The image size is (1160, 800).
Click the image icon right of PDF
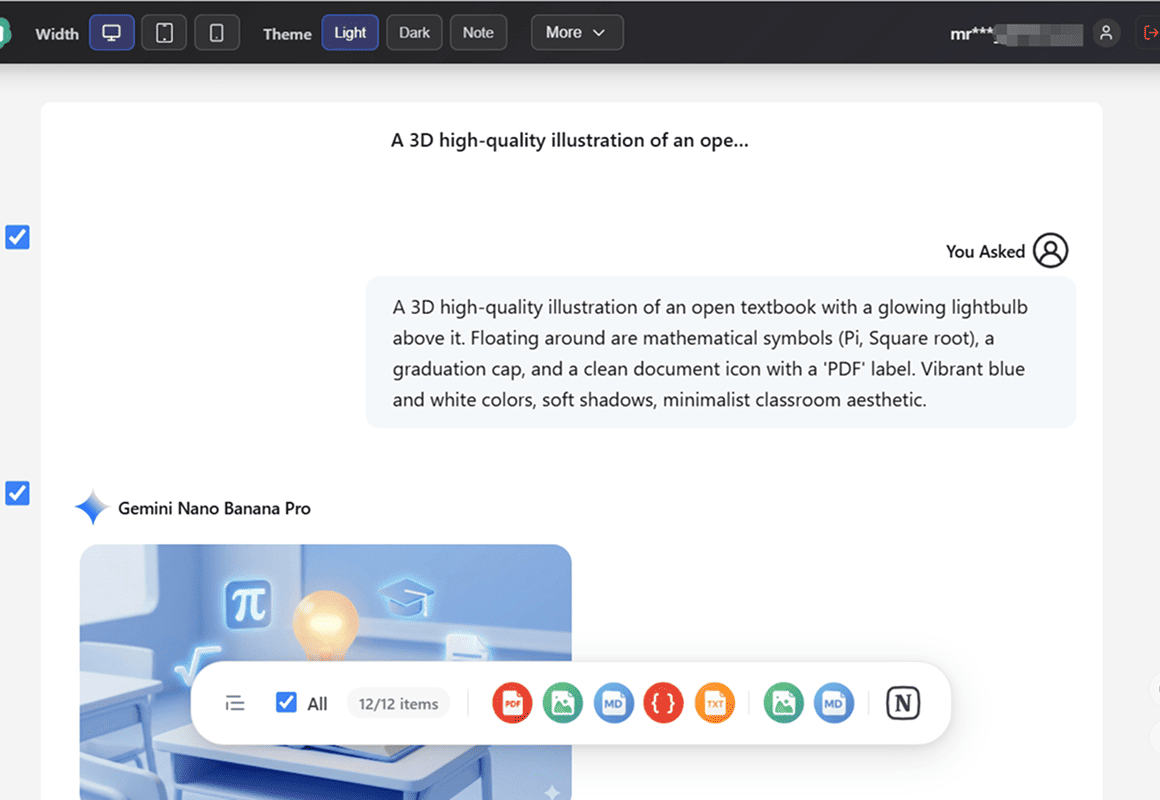[563, 703]
